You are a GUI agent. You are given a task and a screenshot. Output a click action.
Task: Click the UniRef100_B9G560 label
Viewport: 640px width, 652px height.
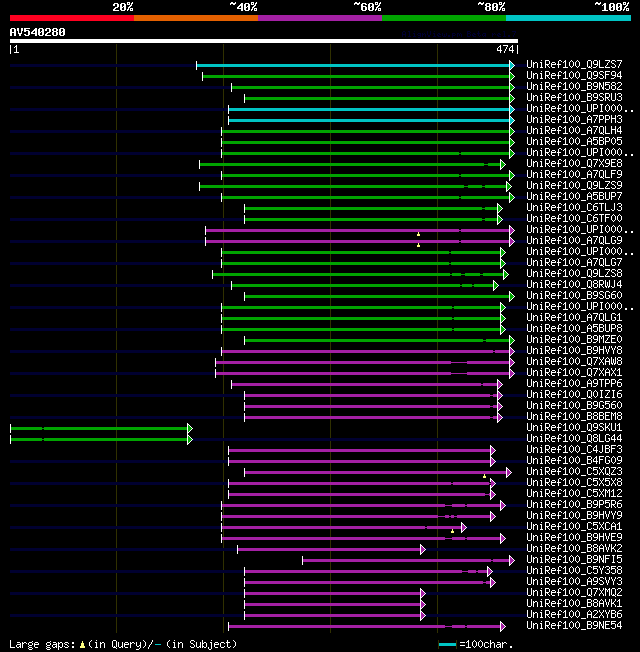[x=574, y=406]
